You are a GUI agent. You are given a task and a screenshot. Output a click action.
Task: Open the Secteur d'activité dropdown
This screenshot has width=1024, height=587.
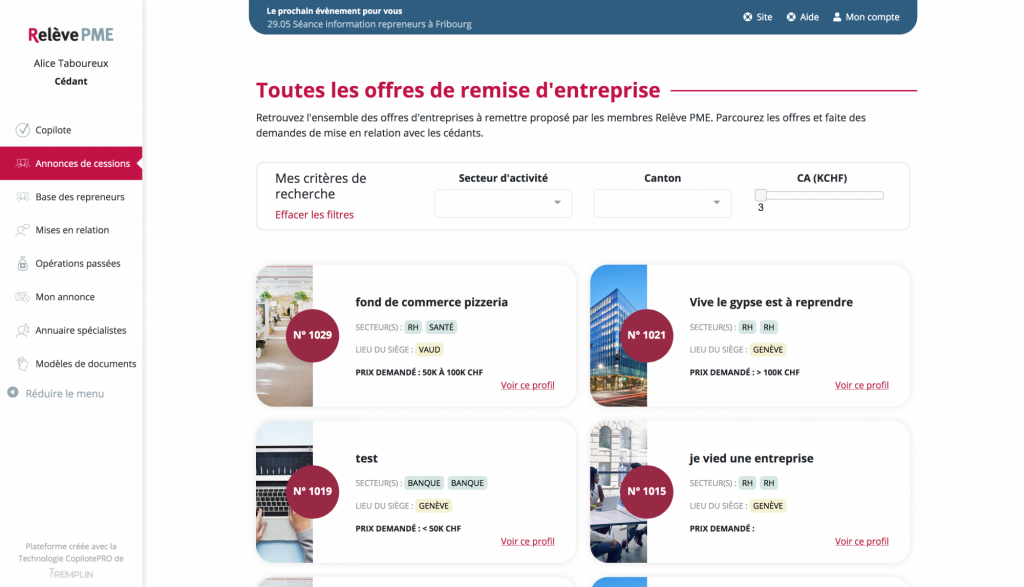(x=503, y=203)
